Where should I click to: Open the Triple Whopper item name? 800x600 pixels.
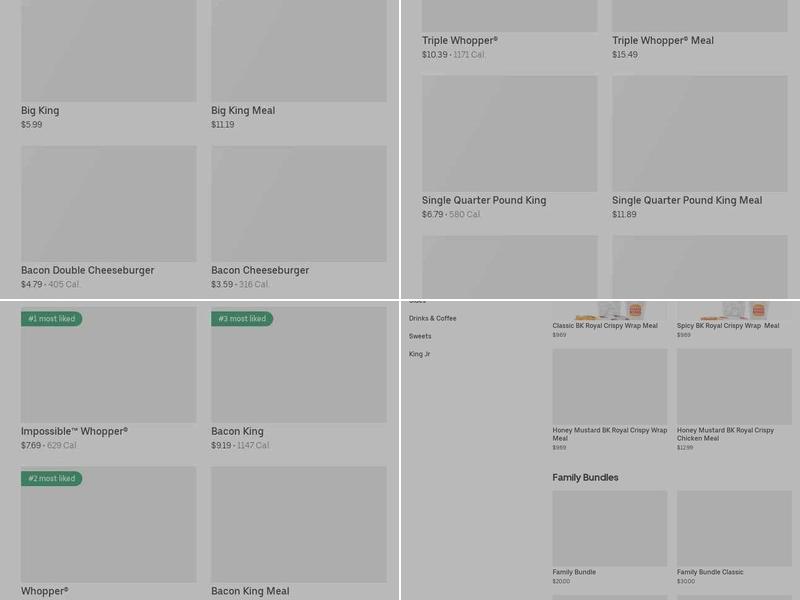[460, 40]
